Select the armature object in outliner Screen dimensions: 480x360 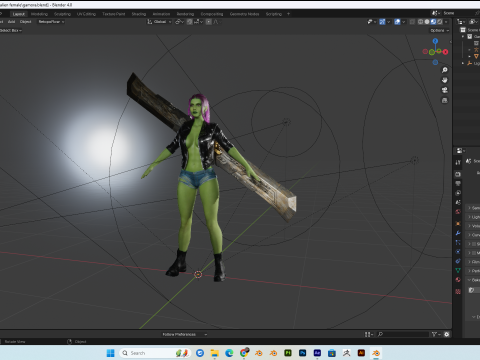point(476,50)
